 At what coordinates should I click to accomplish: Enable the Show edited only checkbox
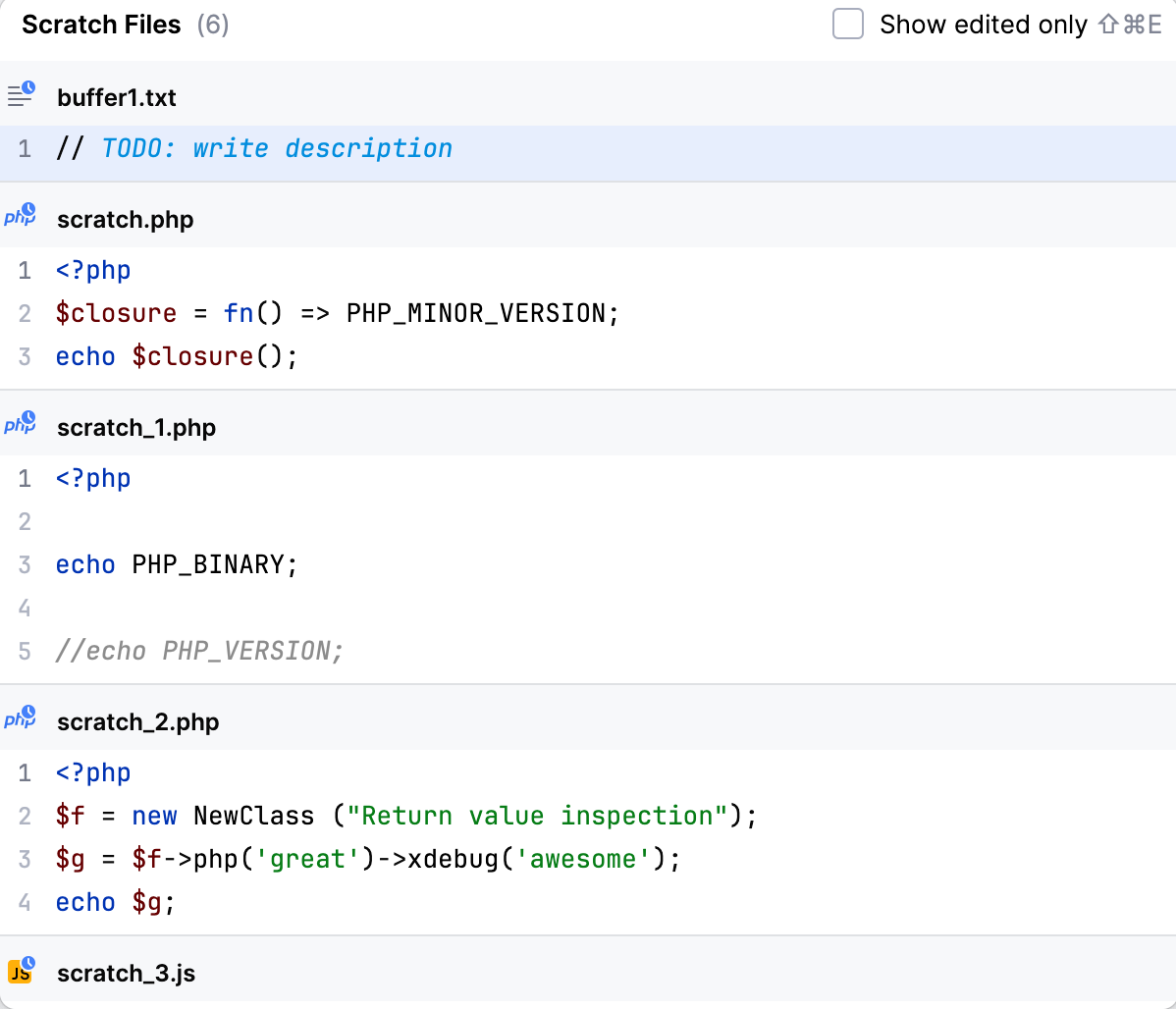click(x=847, y=25)
